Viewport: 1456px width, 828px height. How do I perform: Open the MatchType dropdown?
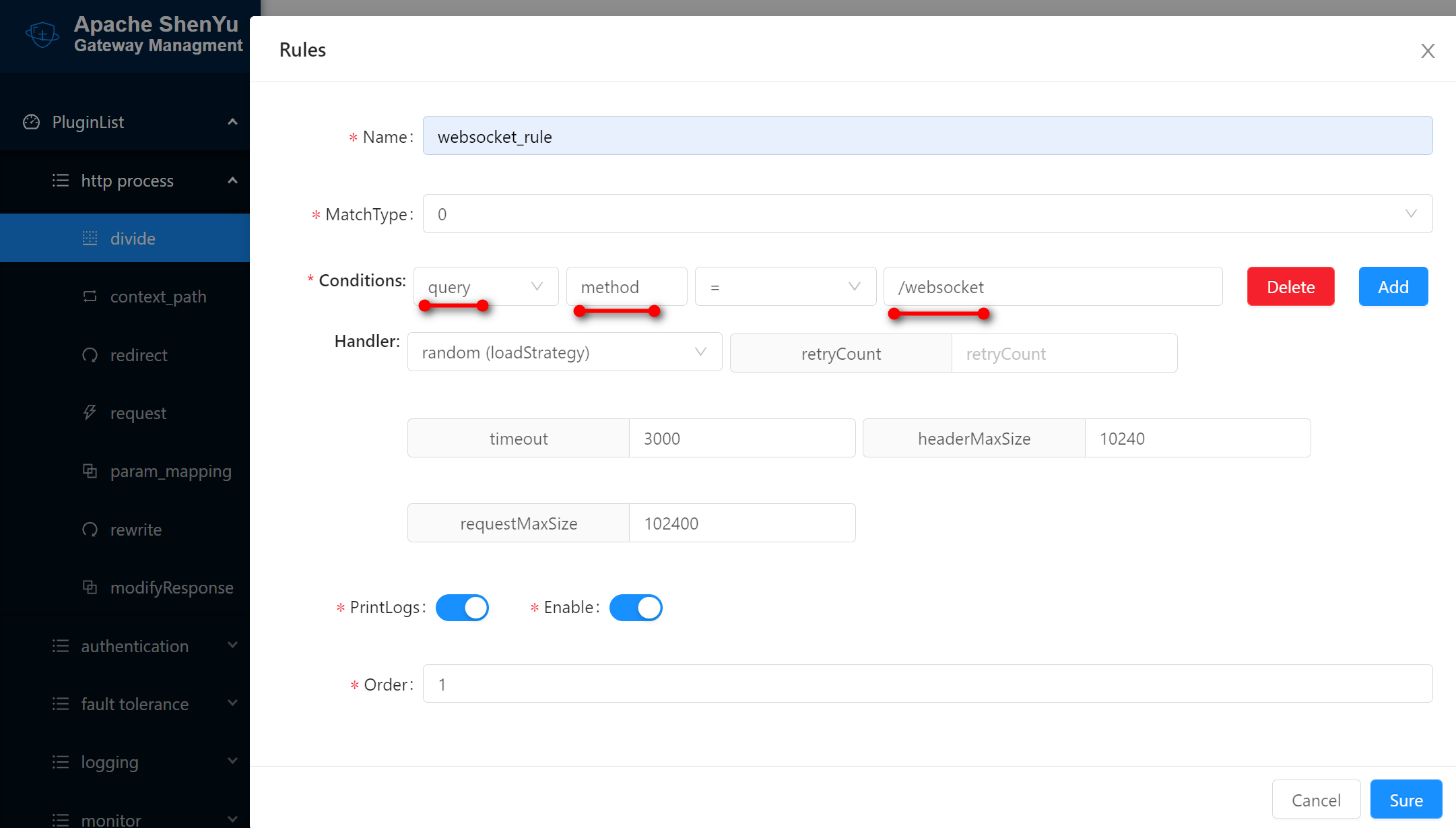click(x=927, y=214)
